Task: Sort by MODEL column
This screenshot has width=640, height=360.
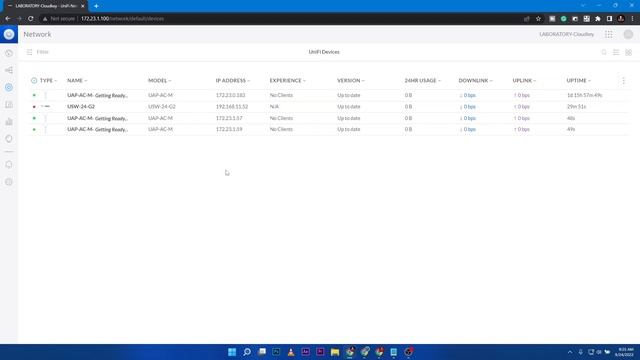Action: [x=160, y=80]
